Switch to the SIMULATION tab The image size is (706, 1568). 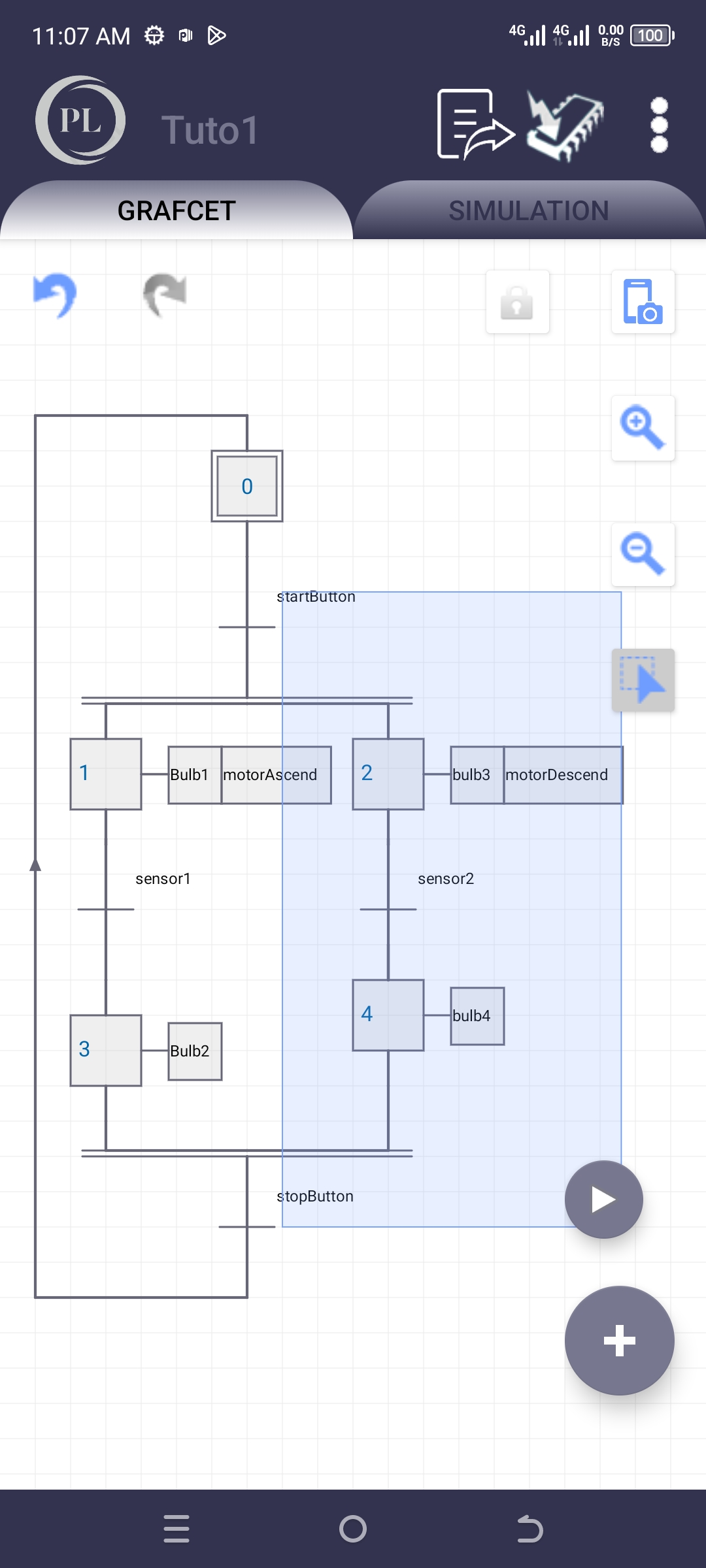tap(529, 210)
